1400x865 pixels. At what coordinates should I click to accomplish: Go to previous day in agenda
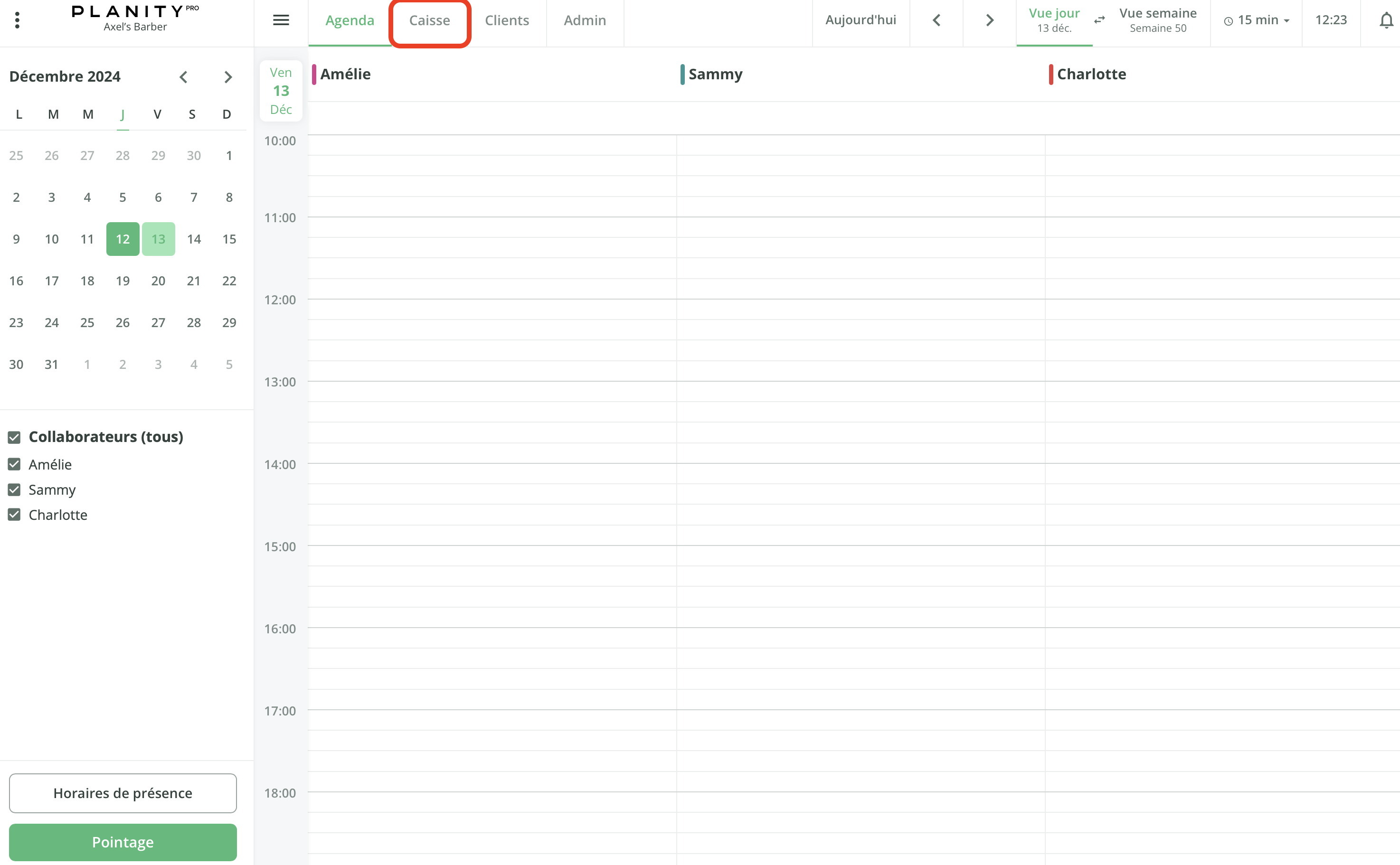(x=936, y=20)
